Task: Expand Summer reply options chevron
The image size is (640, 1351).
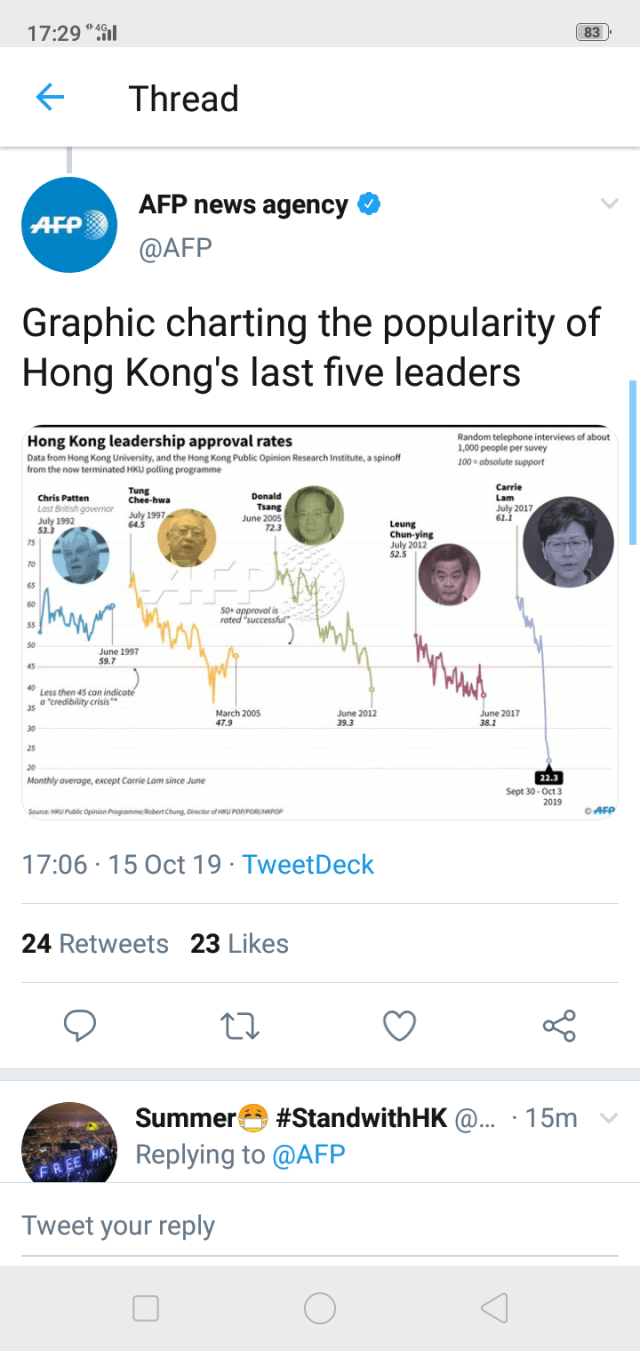Action: pos(608,1118)
